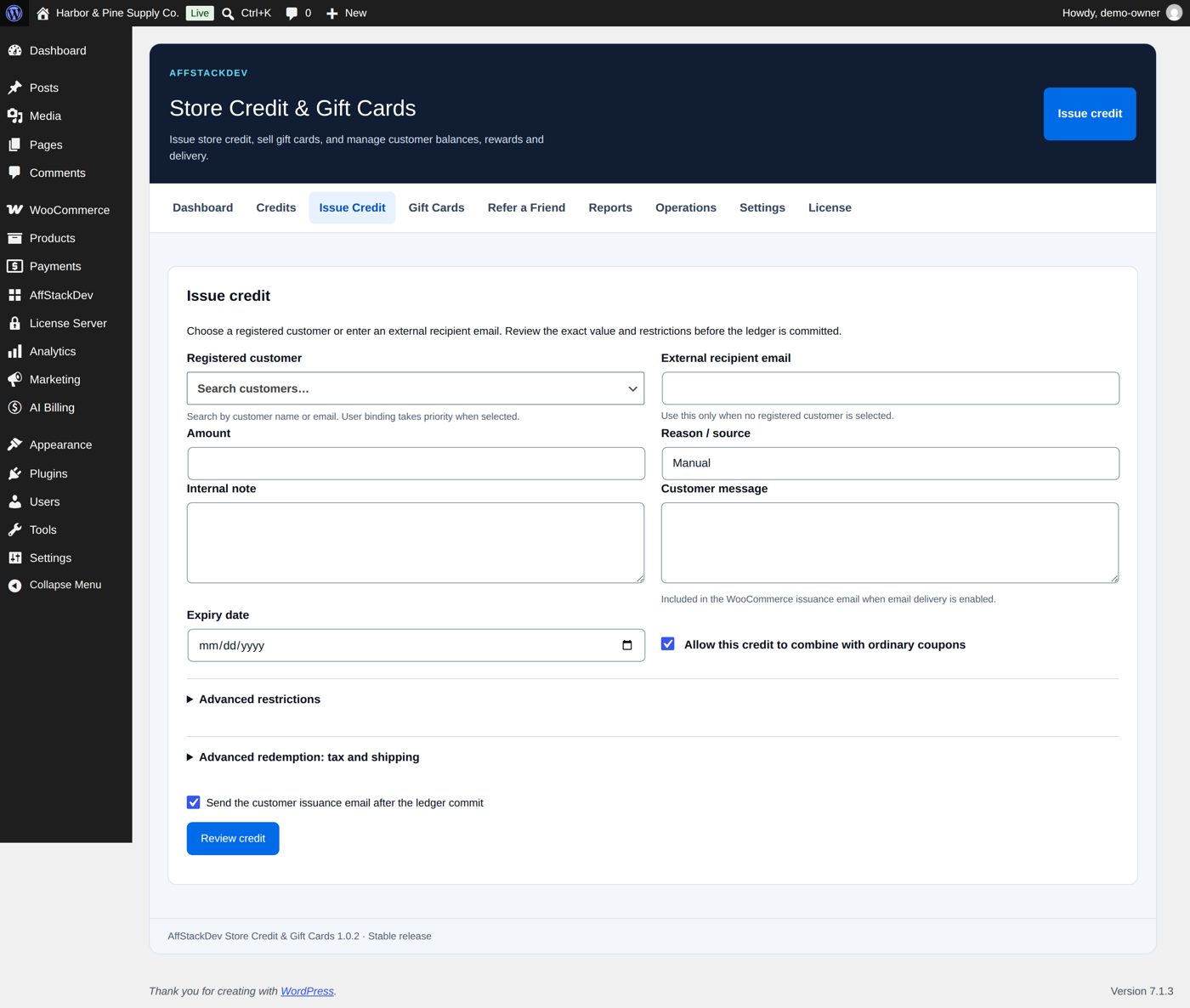The height and width of the screenshot is (1008, 1190).
Task: Toggle combine with ordinary coupons checkbox
Action: tap(668, 644)
